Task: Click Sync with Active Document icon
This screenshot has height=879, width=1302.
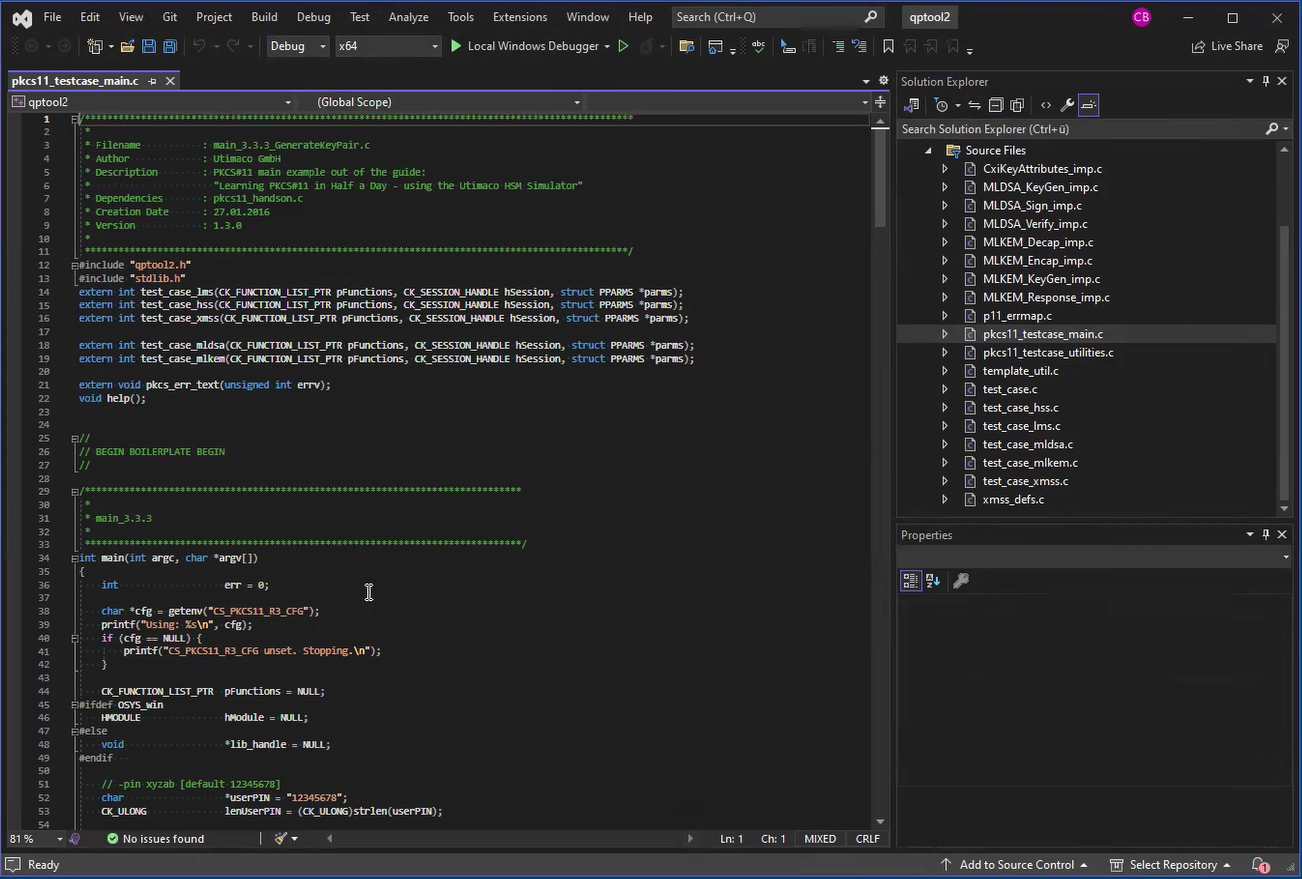Action: pyautogui.click(x=974, y=105)
